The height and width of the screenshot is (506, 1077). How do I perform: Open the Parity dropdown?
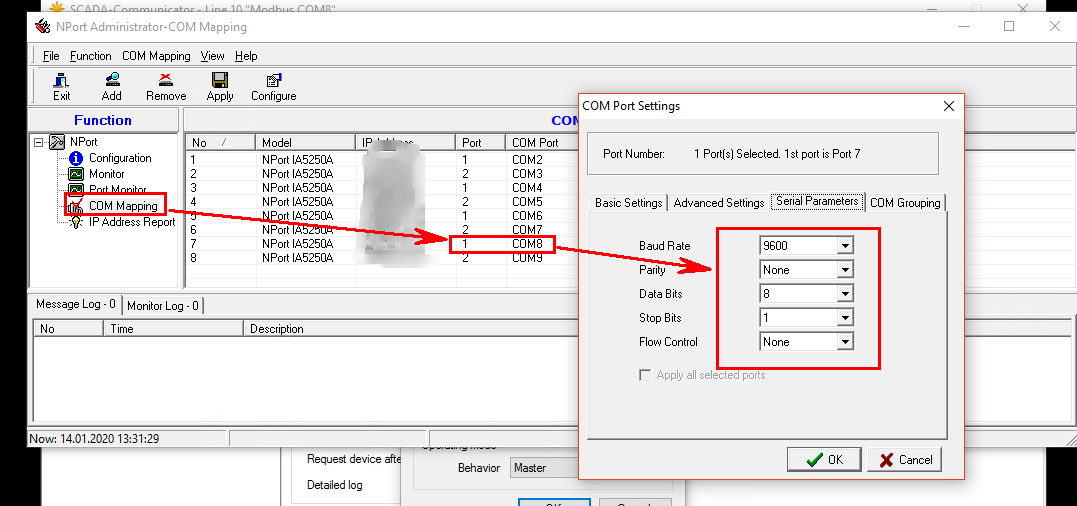[x=845, y=270]
